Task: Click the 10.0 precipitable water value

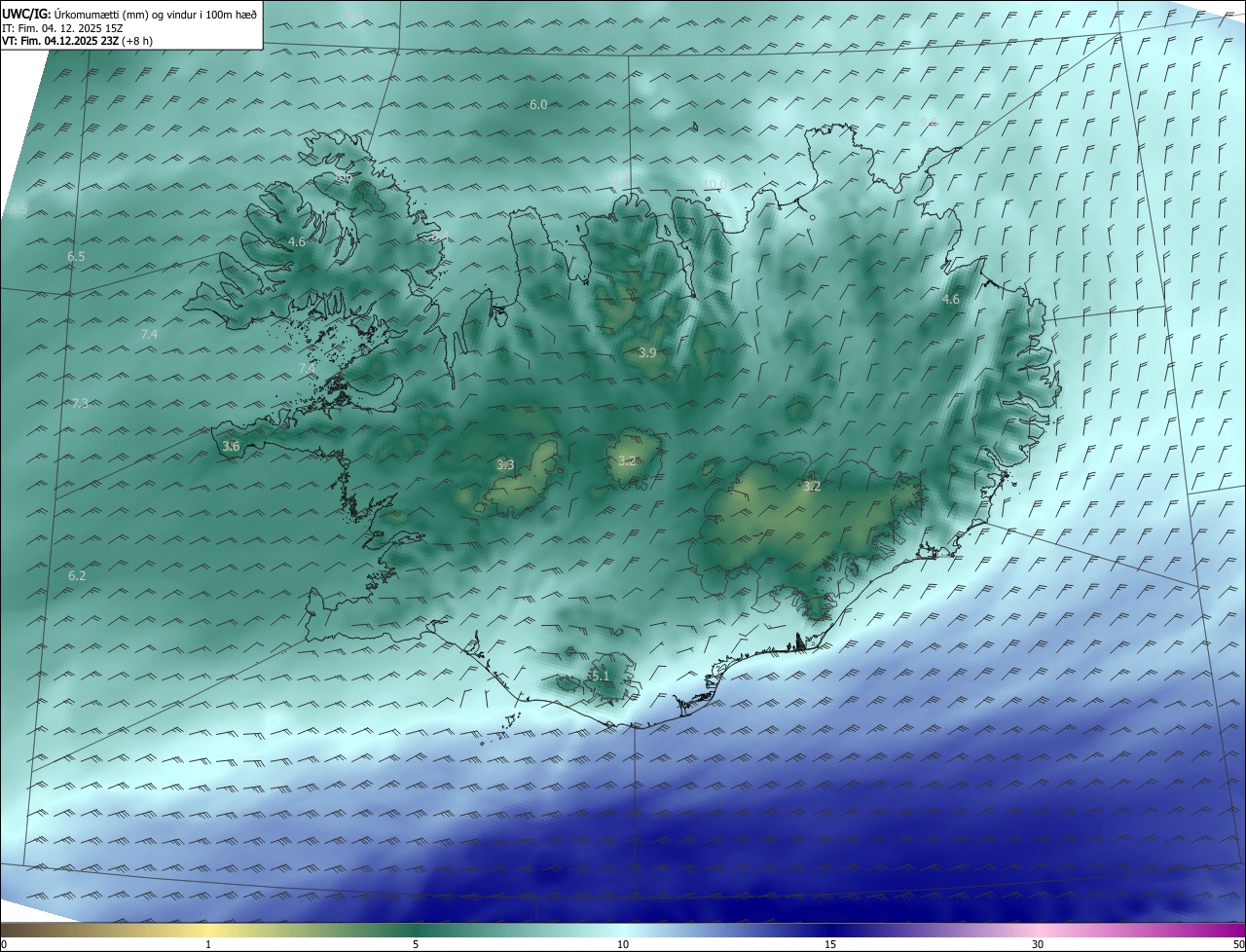Action: 715,184
